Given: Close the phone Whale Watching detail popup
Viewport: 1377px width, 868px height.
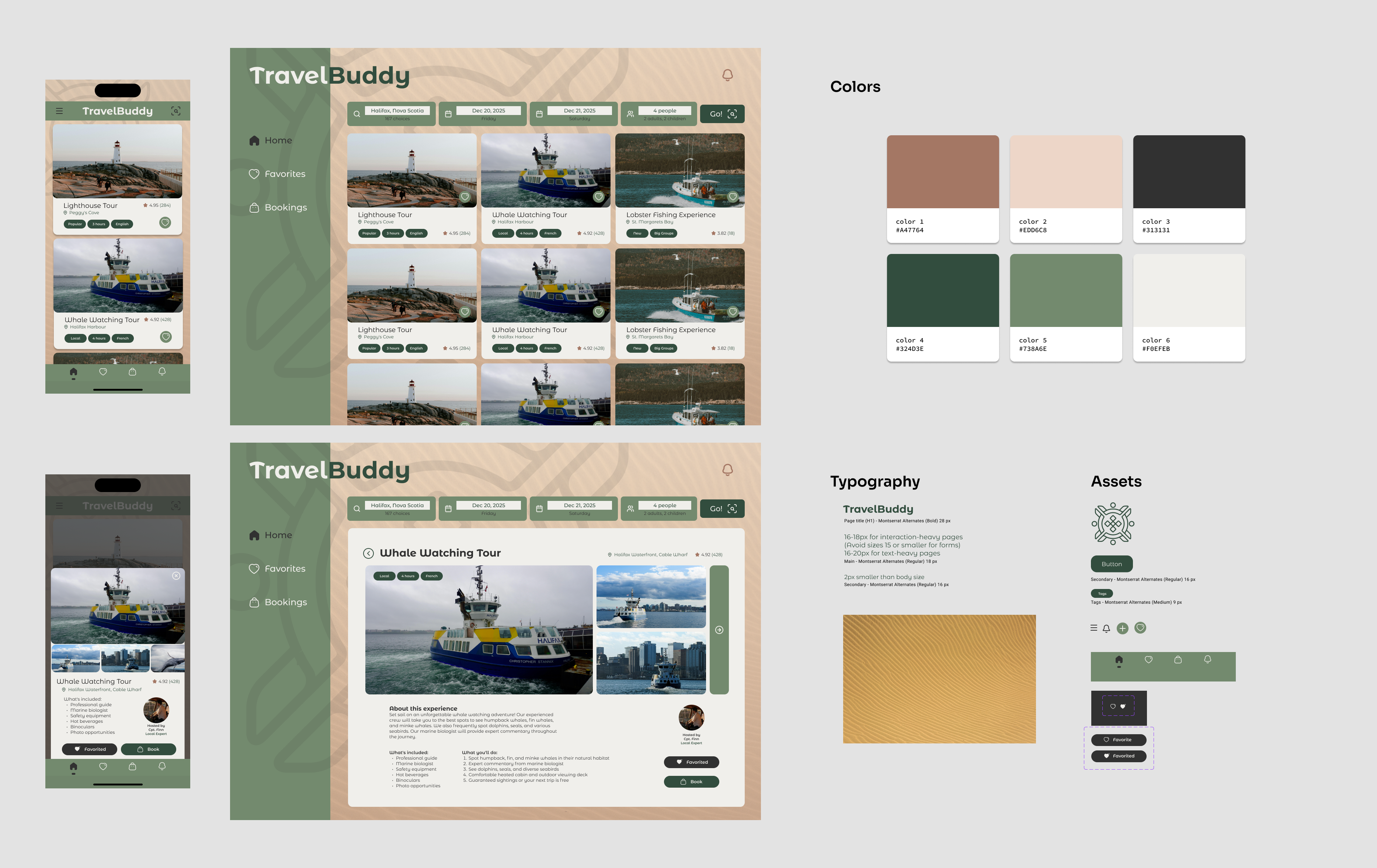Looking at the screenshot, I should click(x=176, y=576).
